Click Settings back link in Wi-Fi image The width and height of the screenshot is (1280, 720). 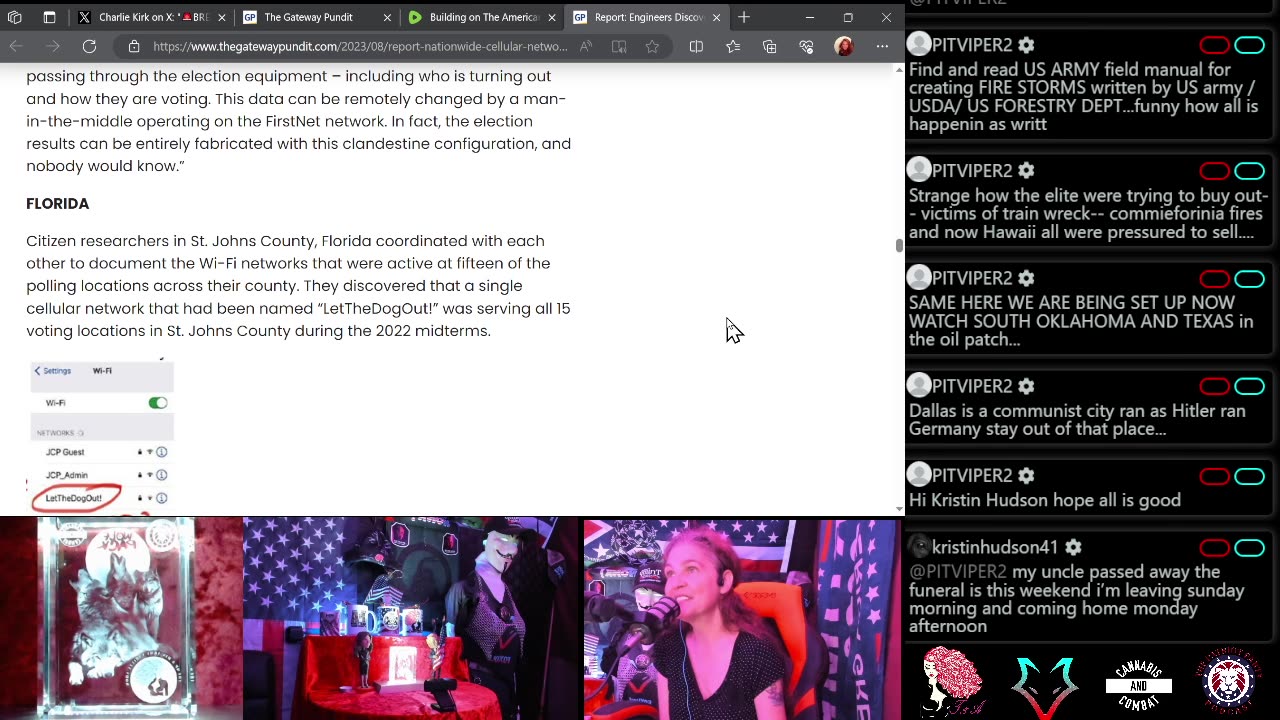(53, 371)
